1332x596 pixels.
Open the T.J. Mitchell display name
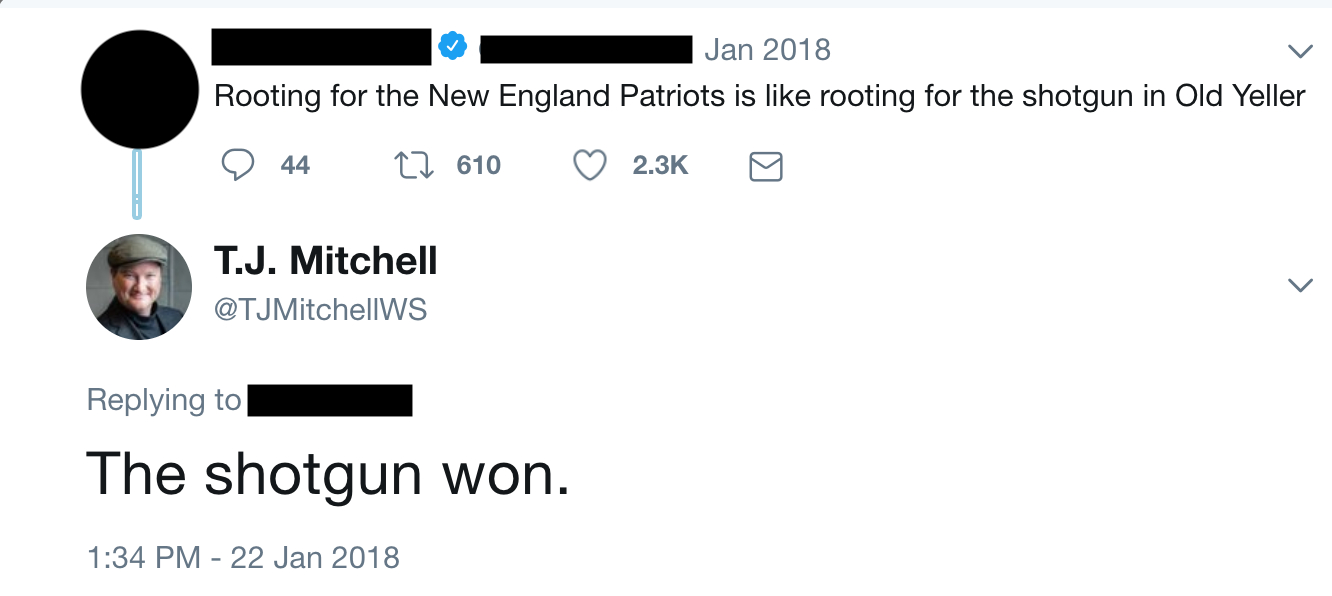(x=325, y=262)
